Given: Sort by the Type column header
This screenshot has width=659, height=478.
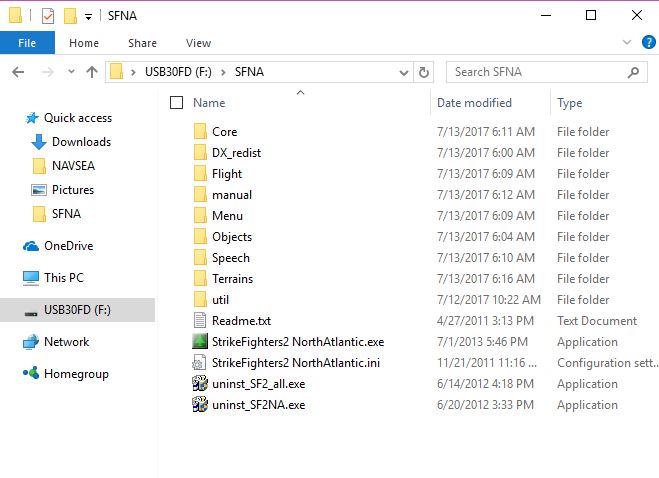Looking at the screenshot, I should pyautogui.click(x=569, y=103).
